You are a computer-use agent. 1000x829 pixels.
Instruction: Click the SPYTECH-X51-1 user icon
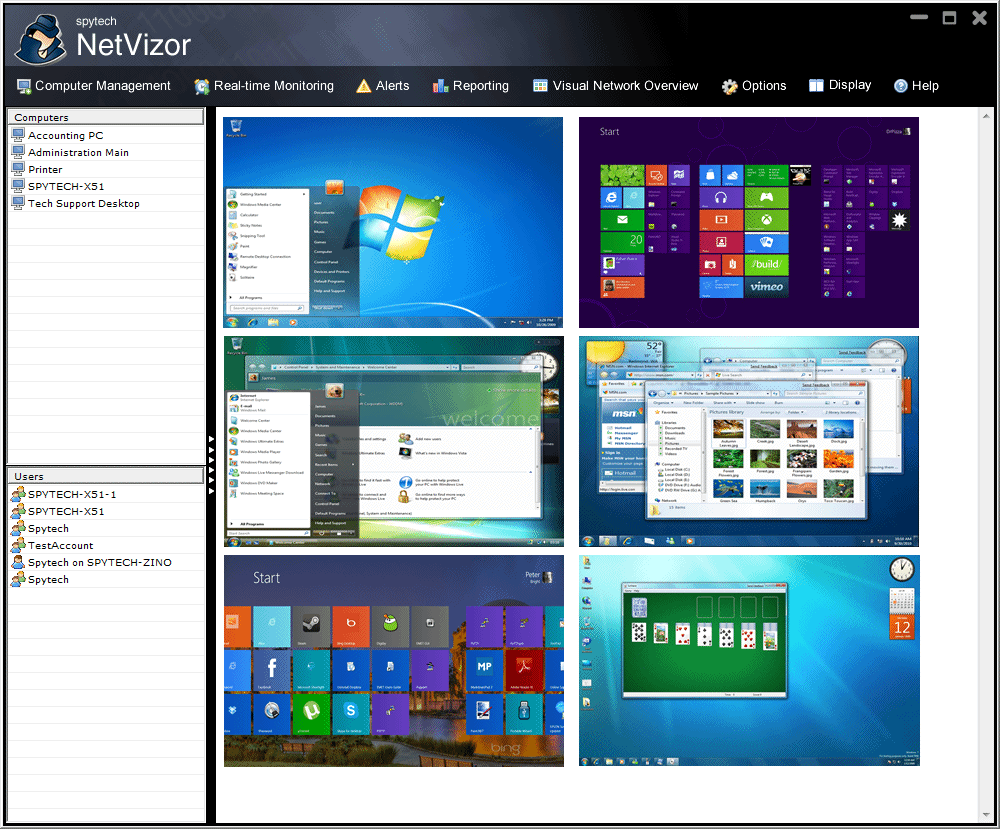coord(18,494)
